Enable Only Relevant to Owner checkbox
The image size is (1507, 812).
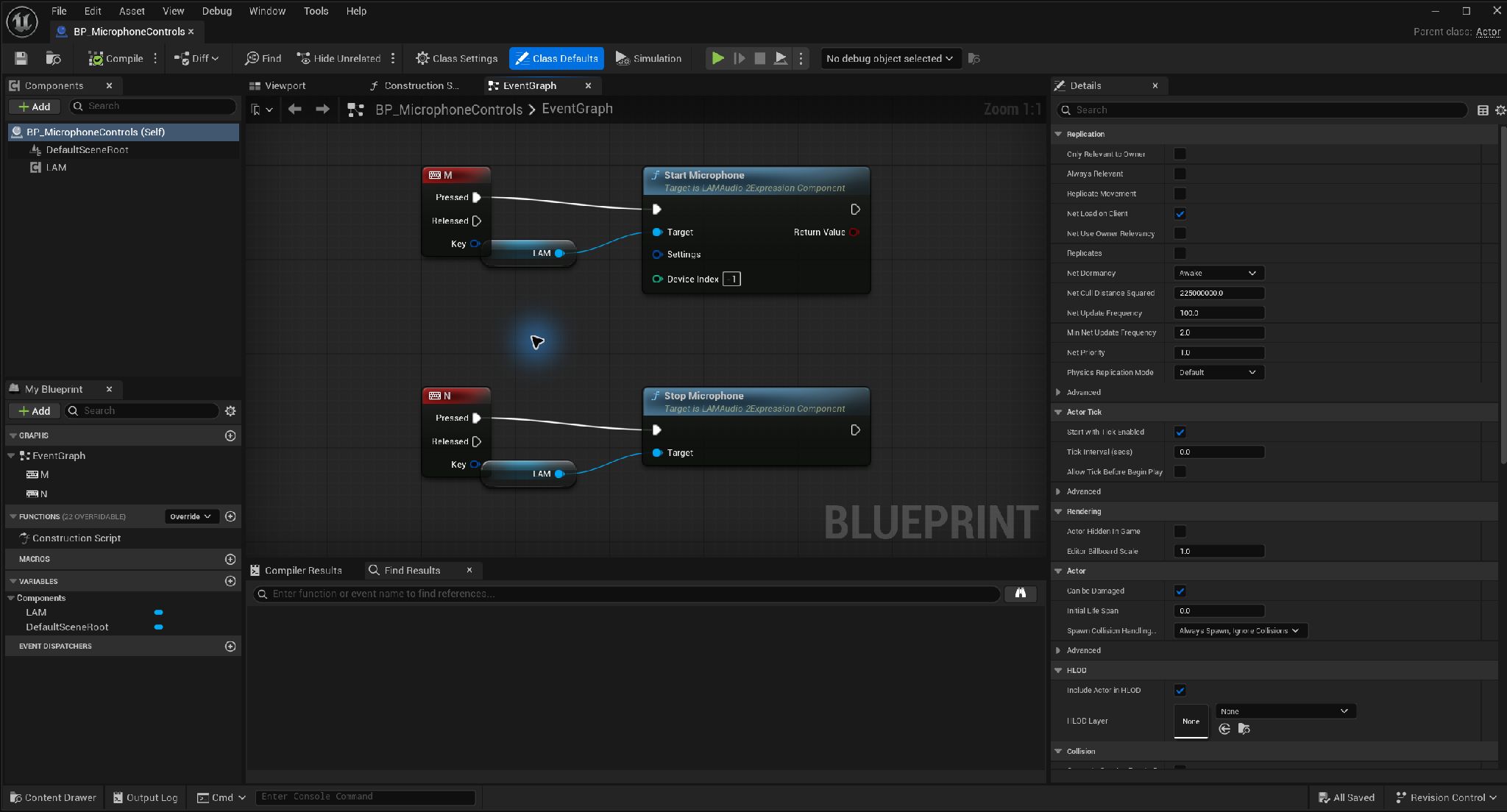pos(1180,154)
